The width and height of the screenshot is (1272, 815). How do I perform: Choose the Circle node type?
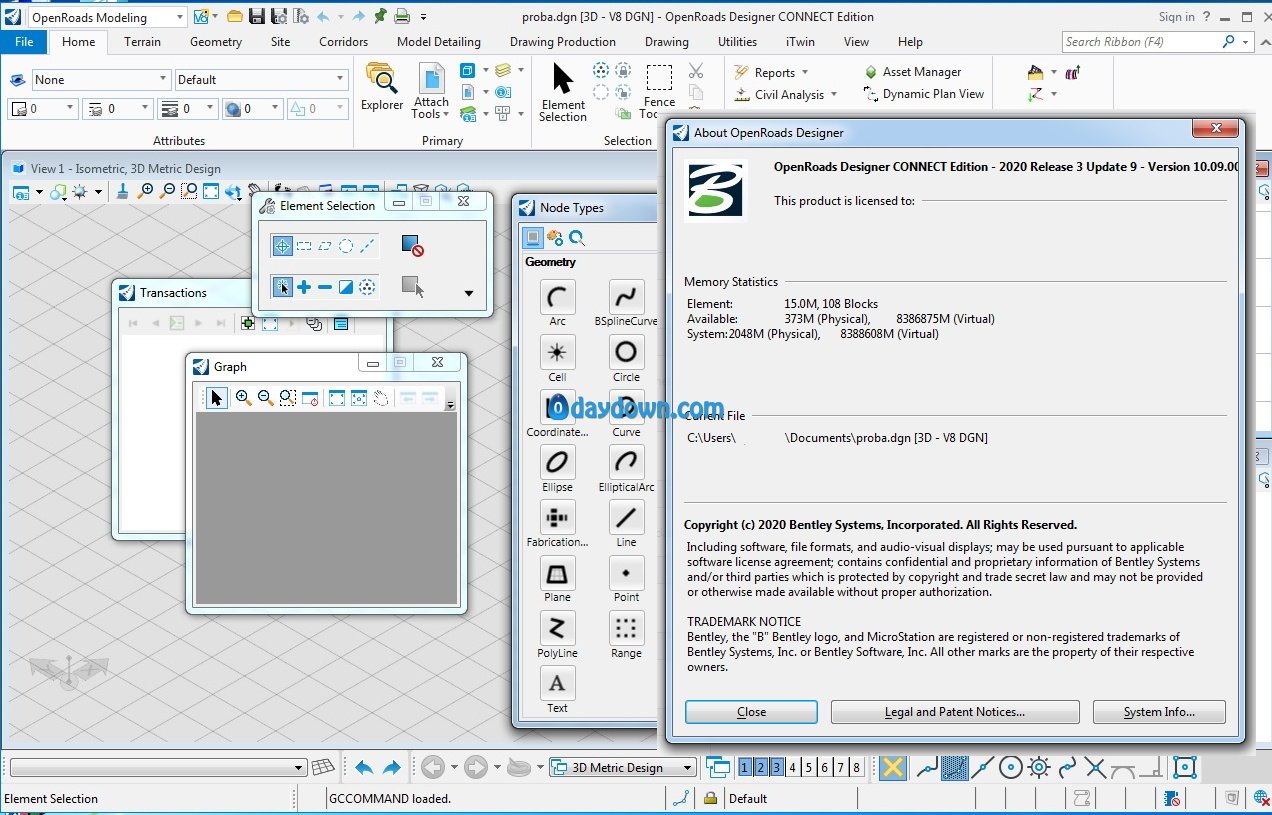[626, 352]
